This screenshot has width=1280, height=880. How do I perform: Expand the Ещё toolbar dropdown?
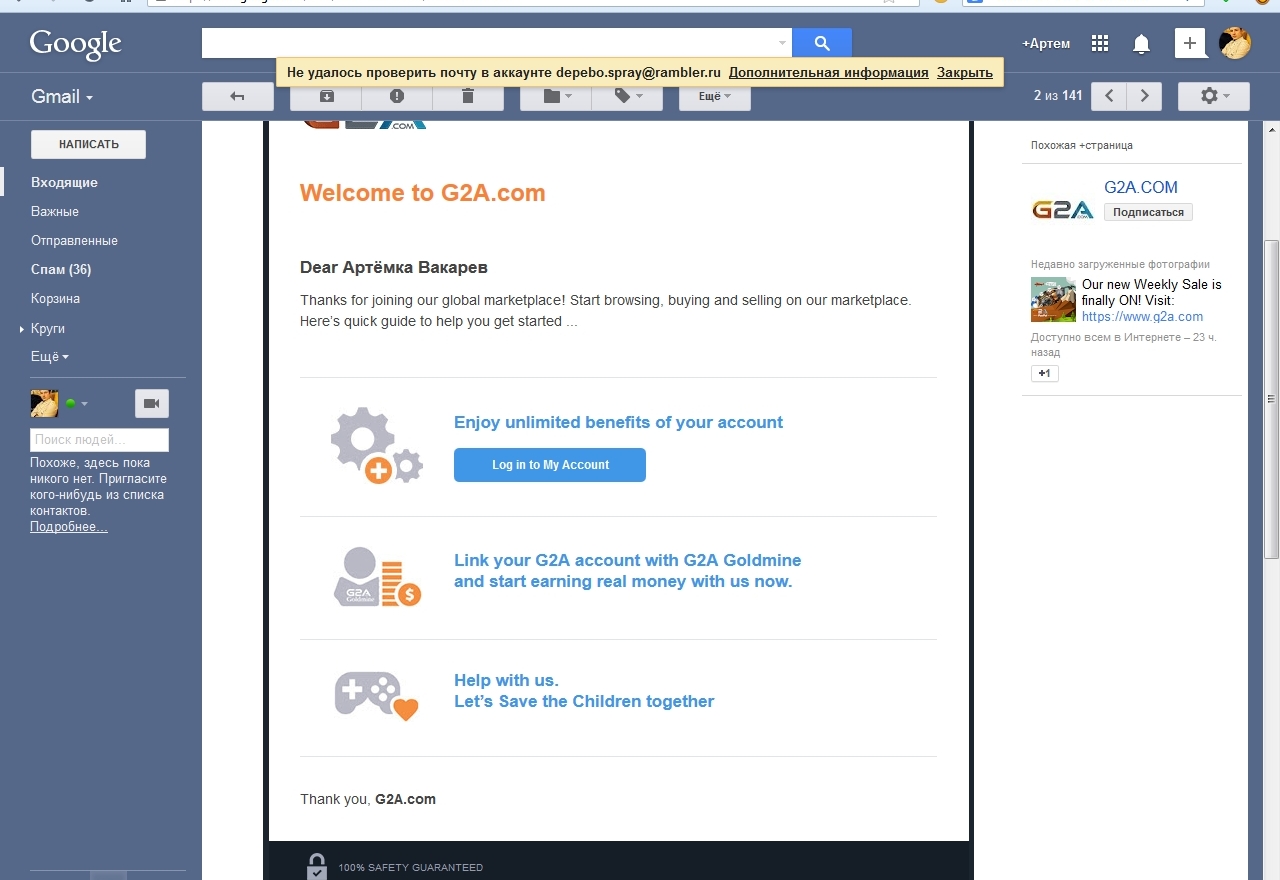714,96
